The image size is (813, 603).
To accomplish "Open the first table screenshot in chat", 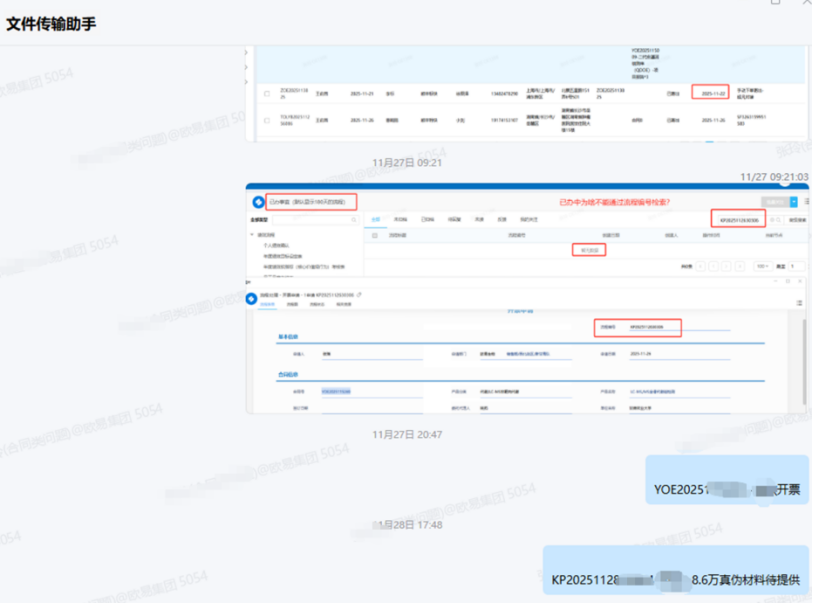I will pos(527,94).
